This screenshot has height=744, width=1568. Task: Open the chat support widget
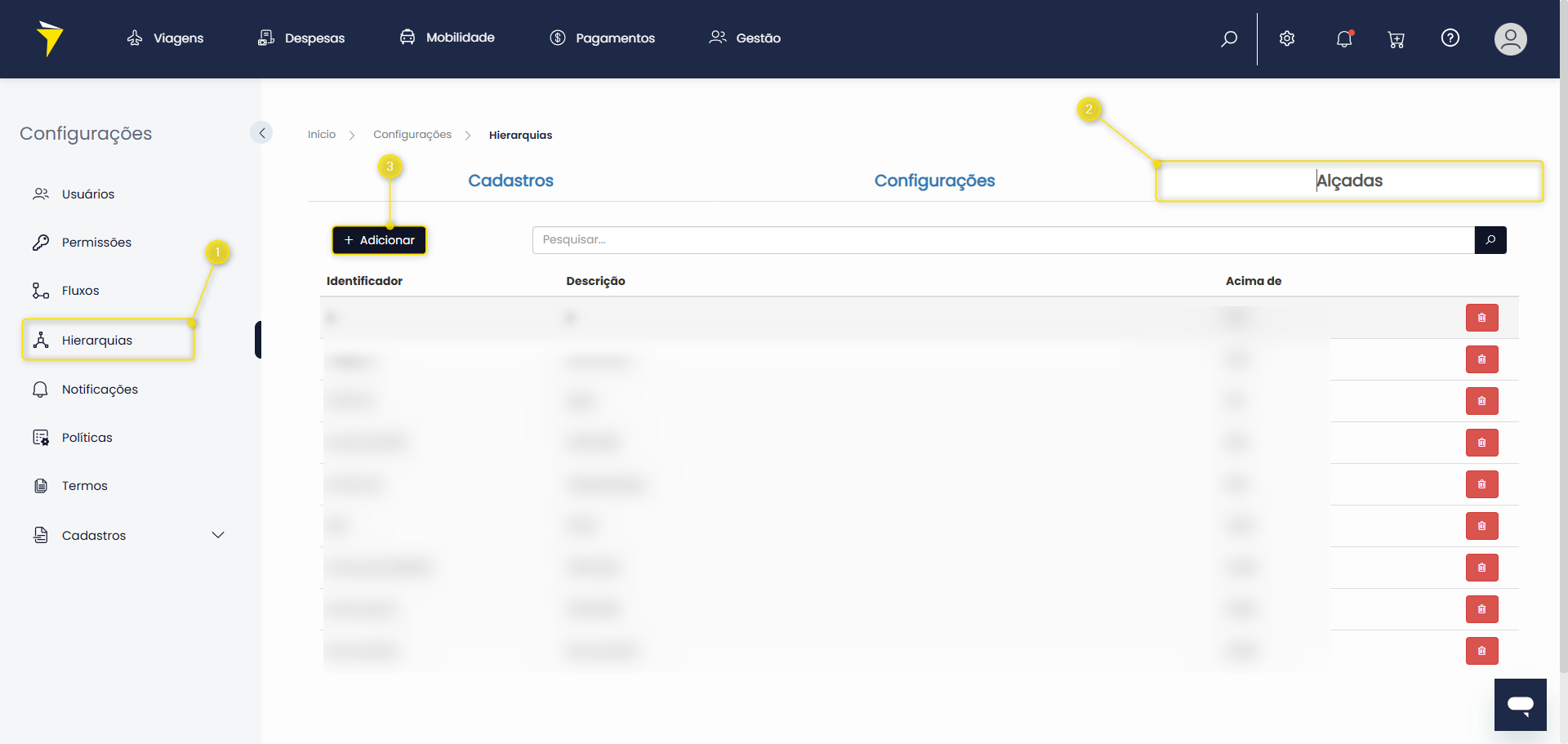[1520, 704]
